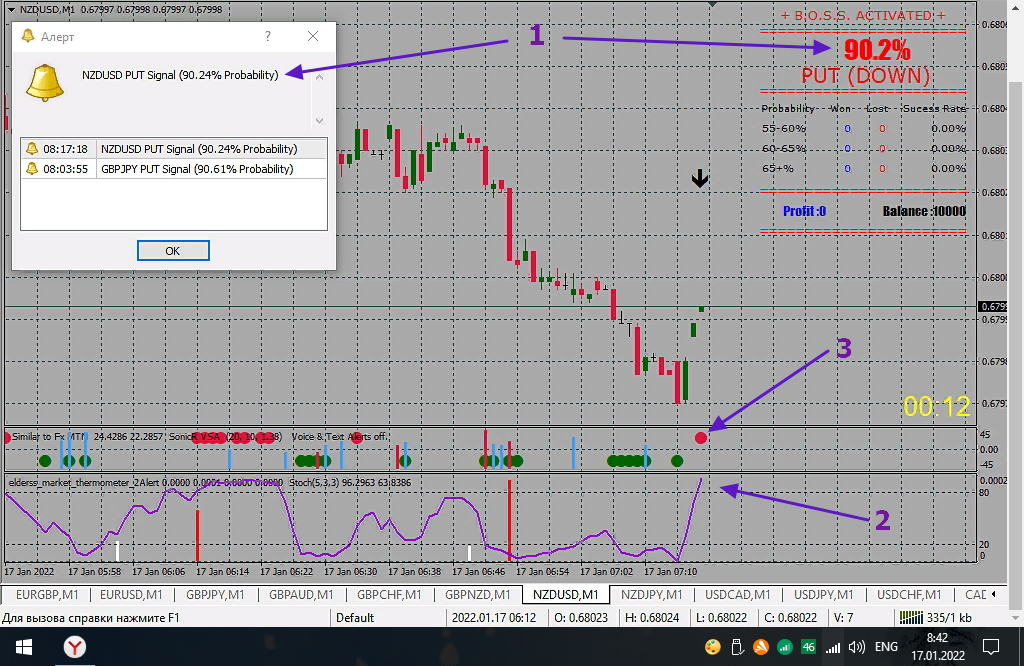1024x666 pixels.
Task: Click the active NZDUSD,M1 chart tab
Action: click(x=566, y=595)
